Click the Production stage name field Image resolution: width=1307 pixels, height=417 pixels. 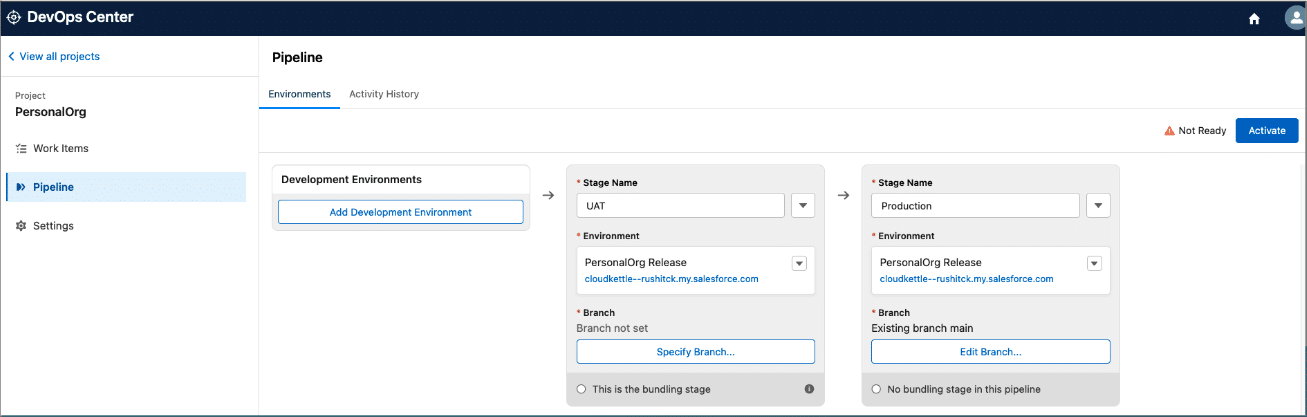coord(976,205)
